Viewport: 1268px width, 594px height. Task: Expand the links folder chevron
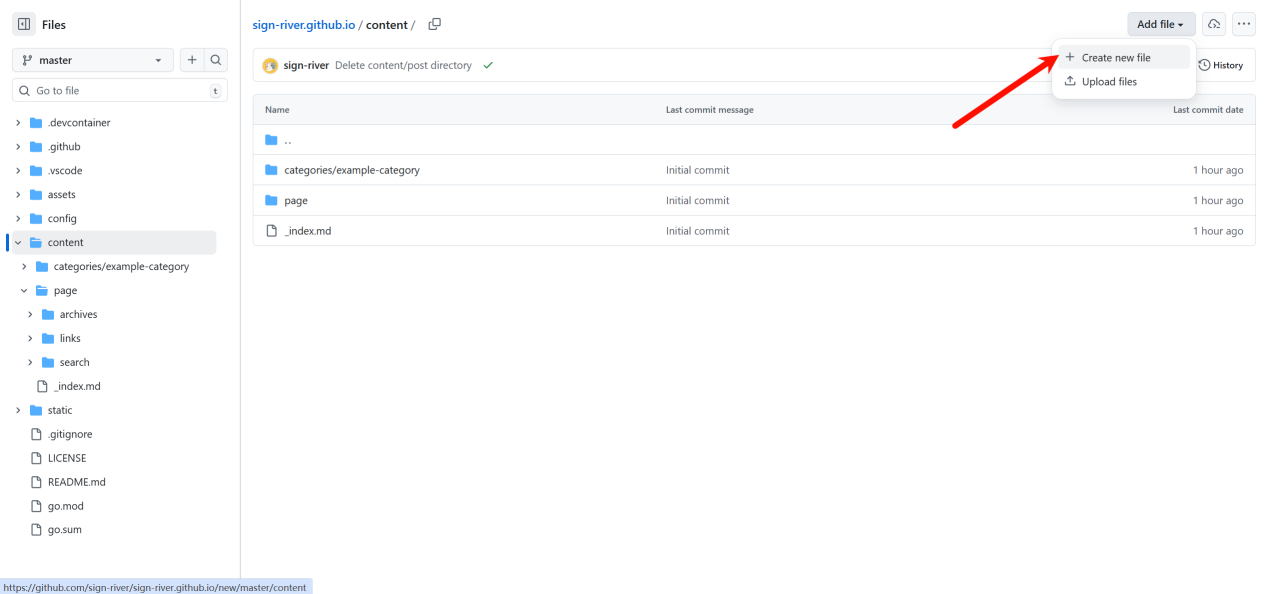(x=30, y=339)
